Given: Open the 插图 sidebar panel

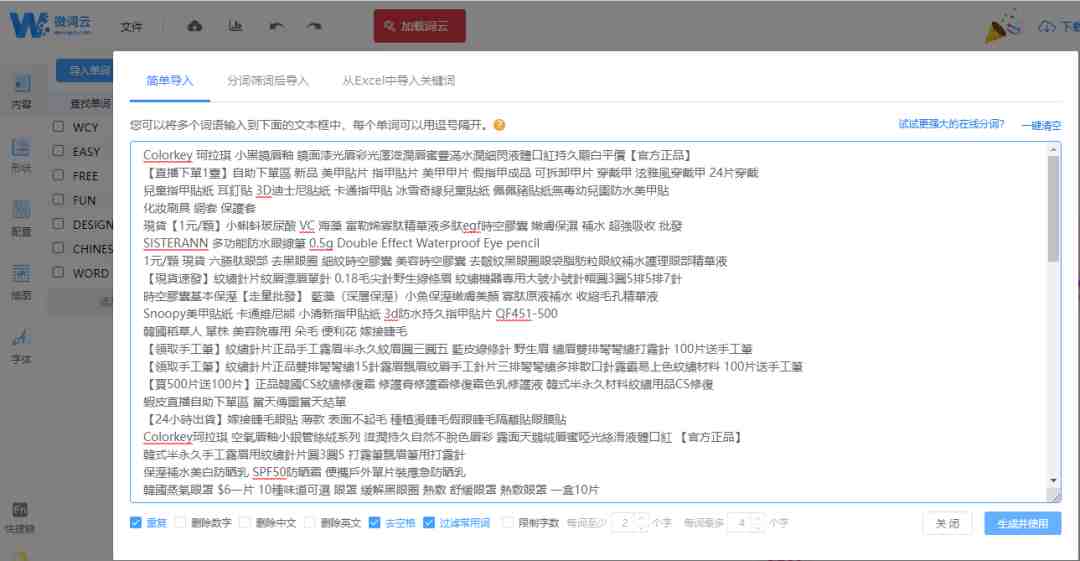Looking at the screenshot, I should [x=21, y=282].
